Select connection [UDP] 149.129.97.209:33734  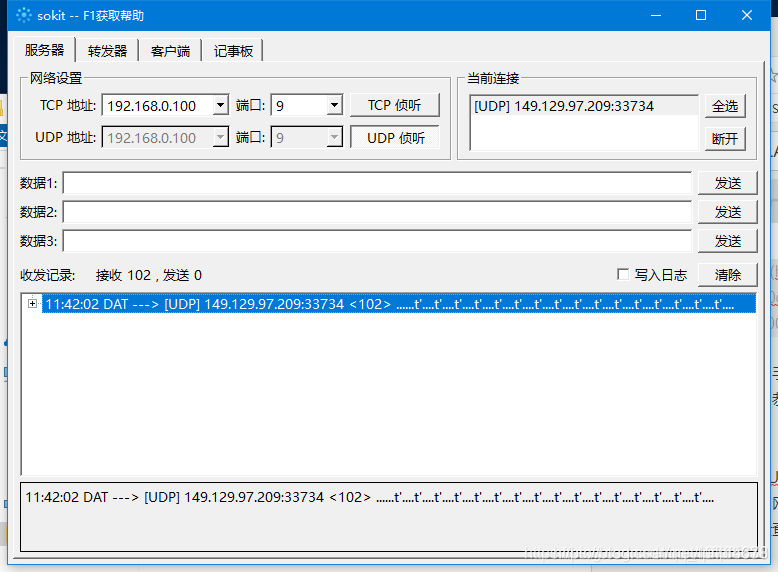[x=584, y=106]
